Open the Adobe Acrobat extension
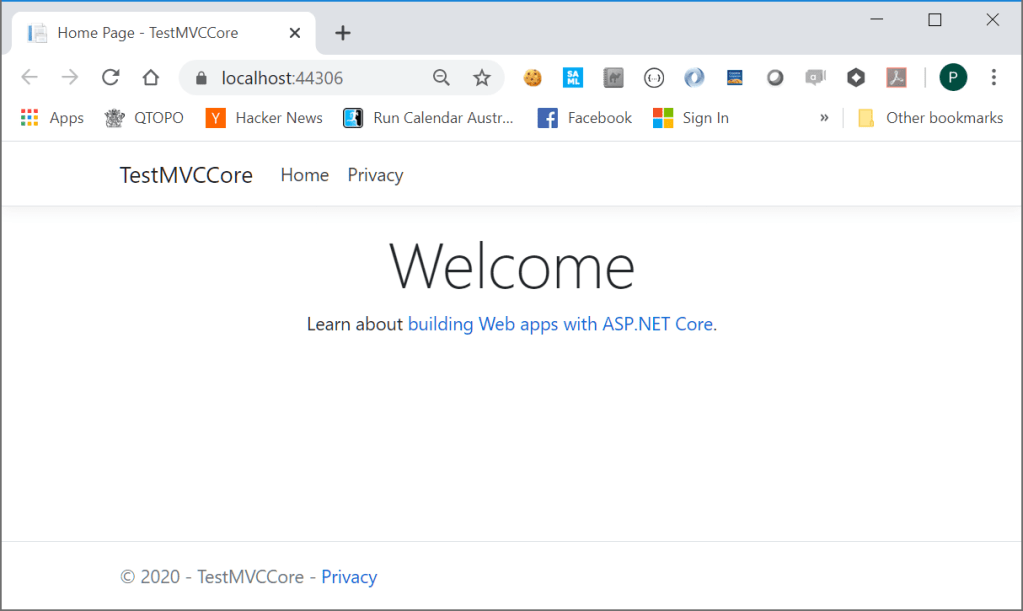The width and height of the screenshot is (1023, 611). pyautogui.click(x=896, y=77)
